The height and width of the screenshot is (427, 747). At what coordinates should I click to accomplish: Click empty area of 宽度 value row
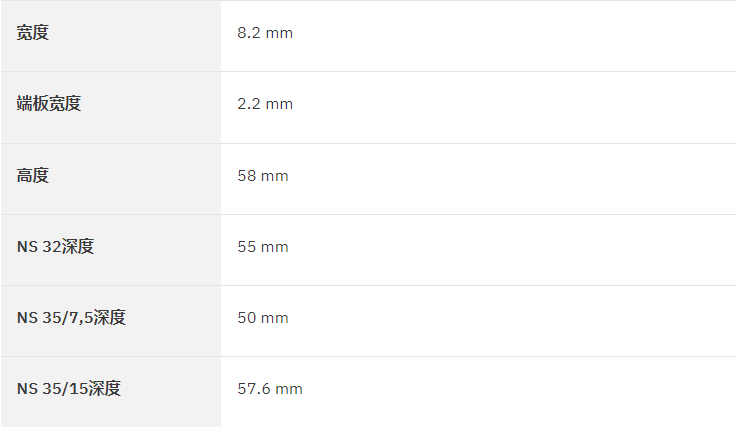point(515,36)
